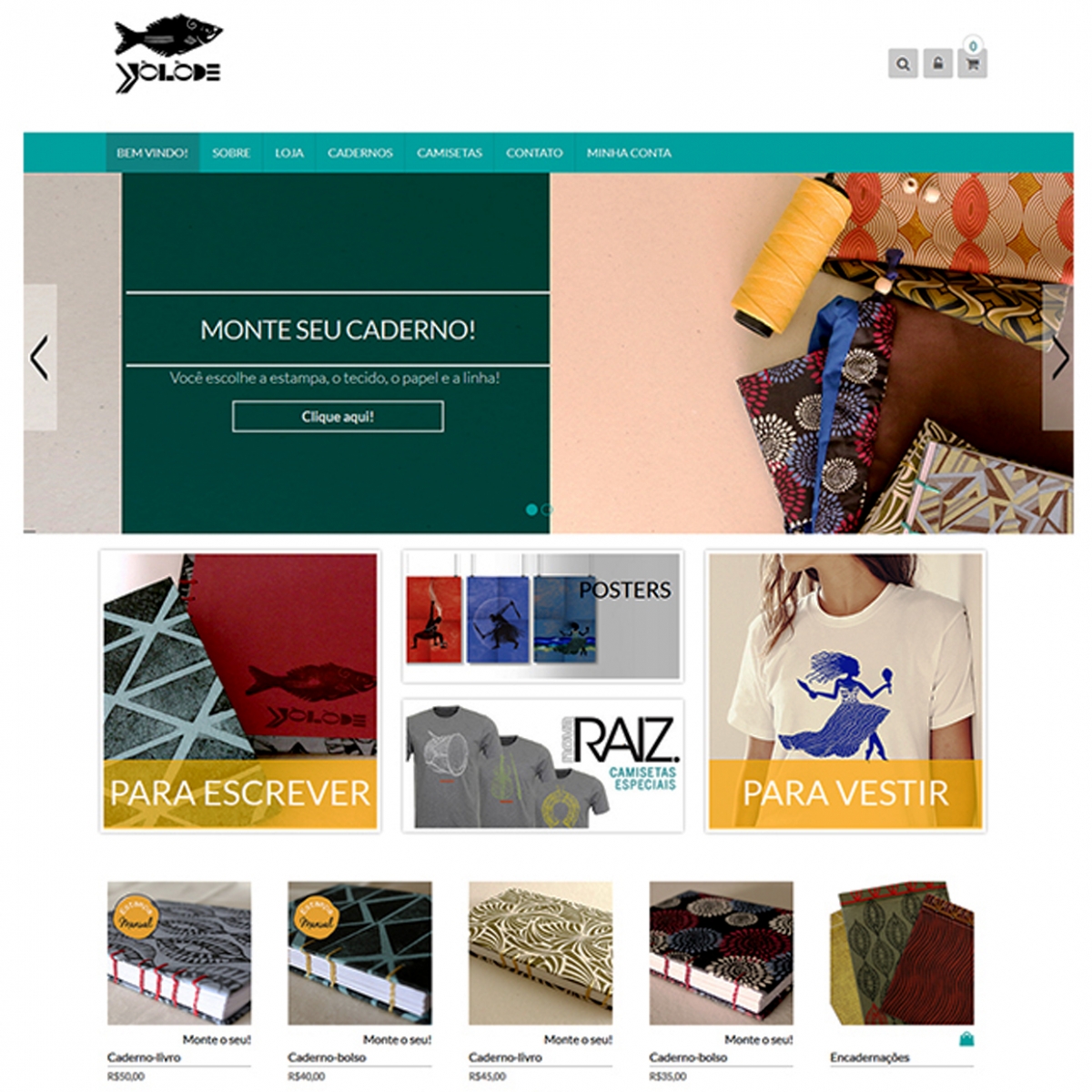
Task: Advance to next slide arrow
Action: [1059, 357]
